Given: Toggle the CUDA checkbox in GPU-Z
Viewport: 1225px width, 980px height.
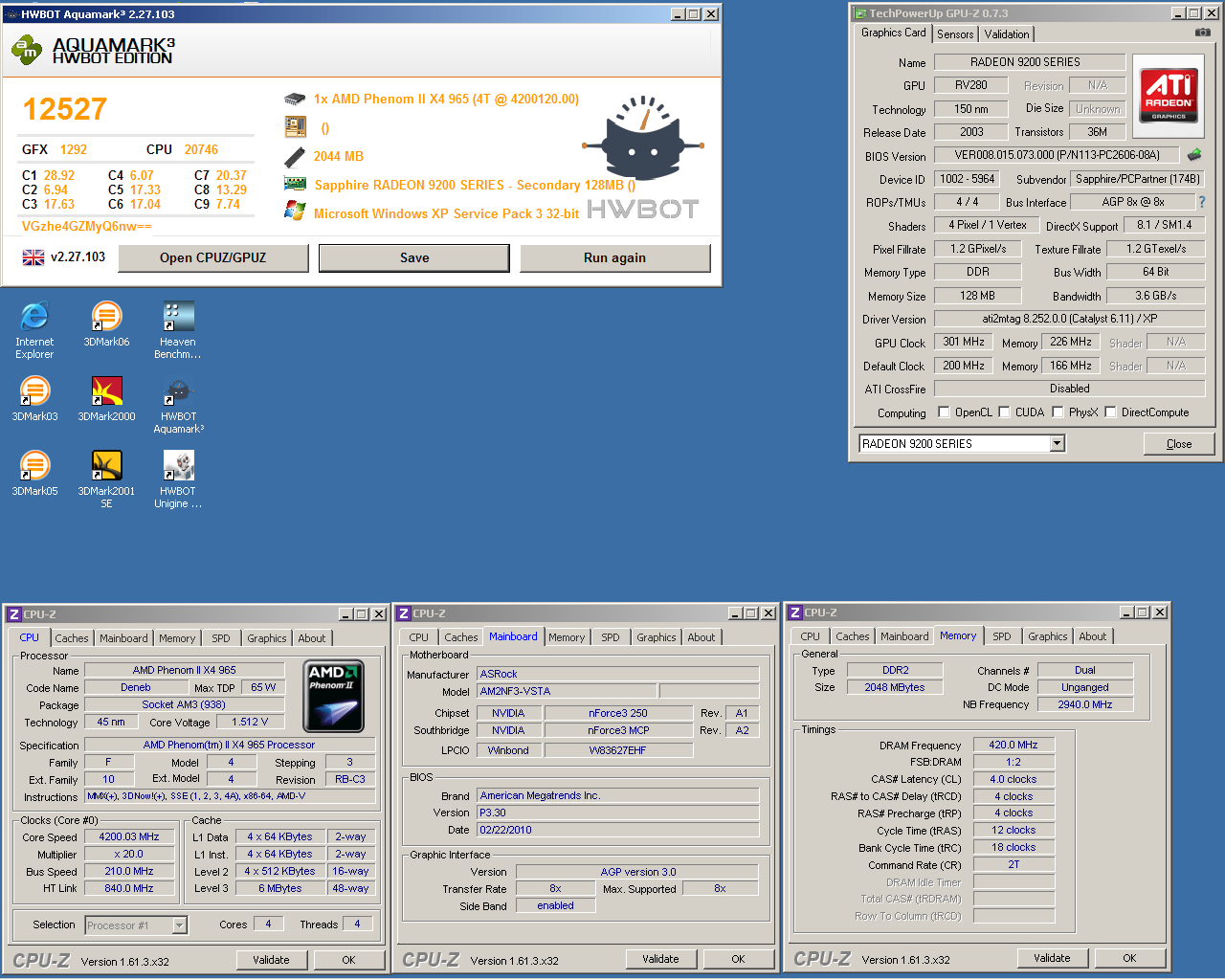Looking at the screenshot, I should point(1004,412).
